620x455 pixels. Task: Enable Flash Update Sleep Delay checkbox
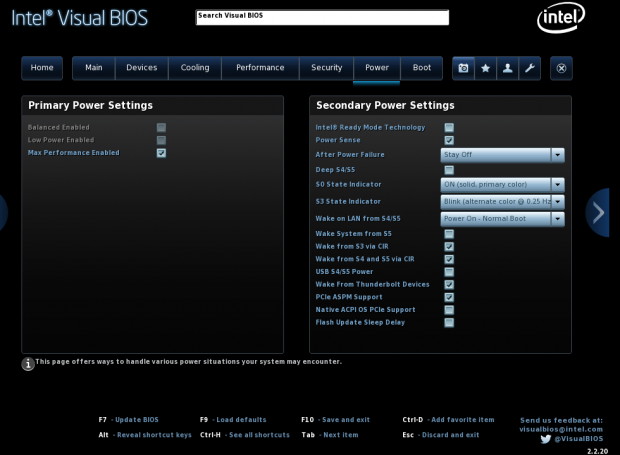[x=449, y=323]
